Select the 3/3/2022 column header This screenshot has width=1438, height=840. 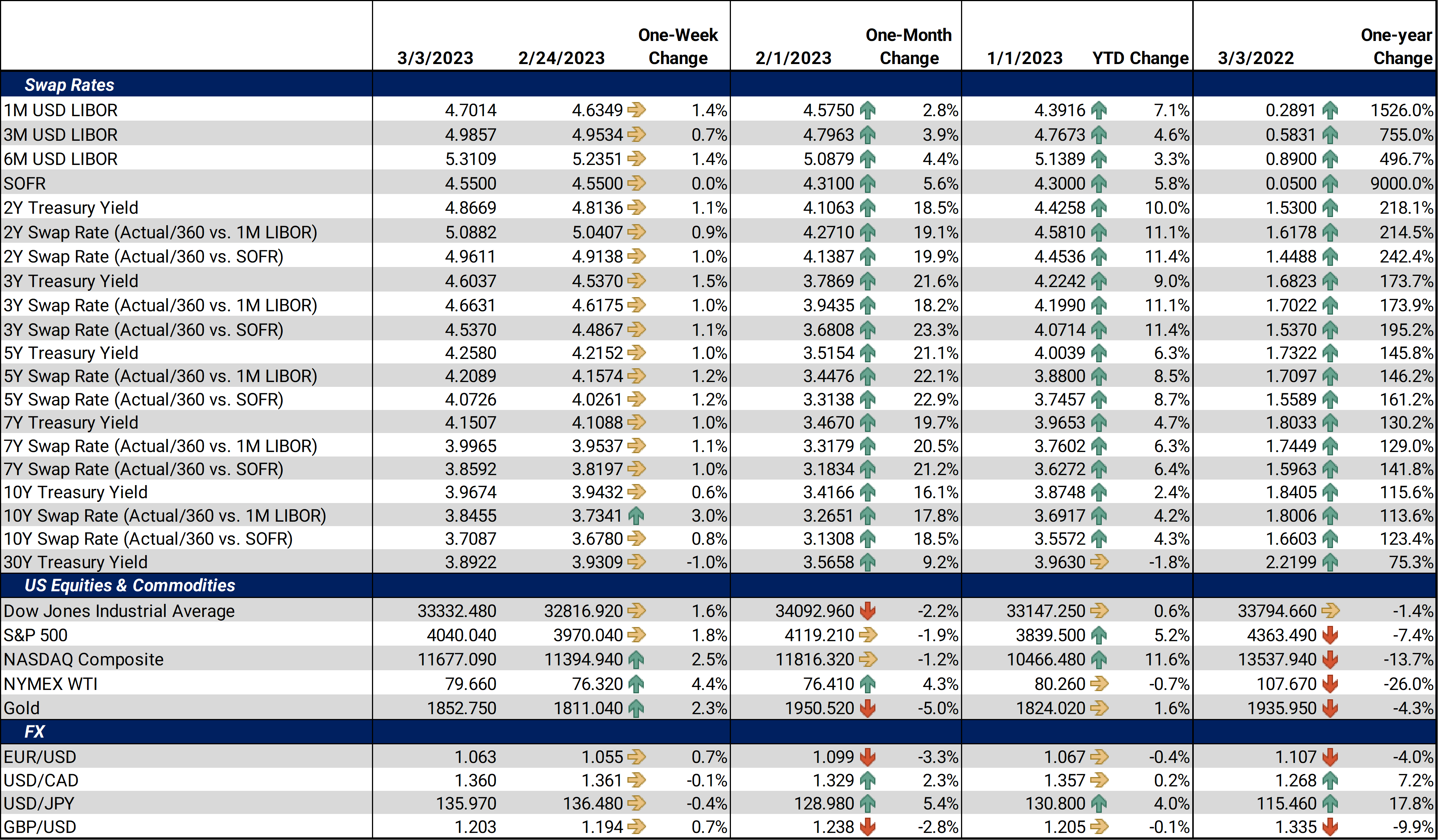pyautogui.click(x=1256, y=58)
